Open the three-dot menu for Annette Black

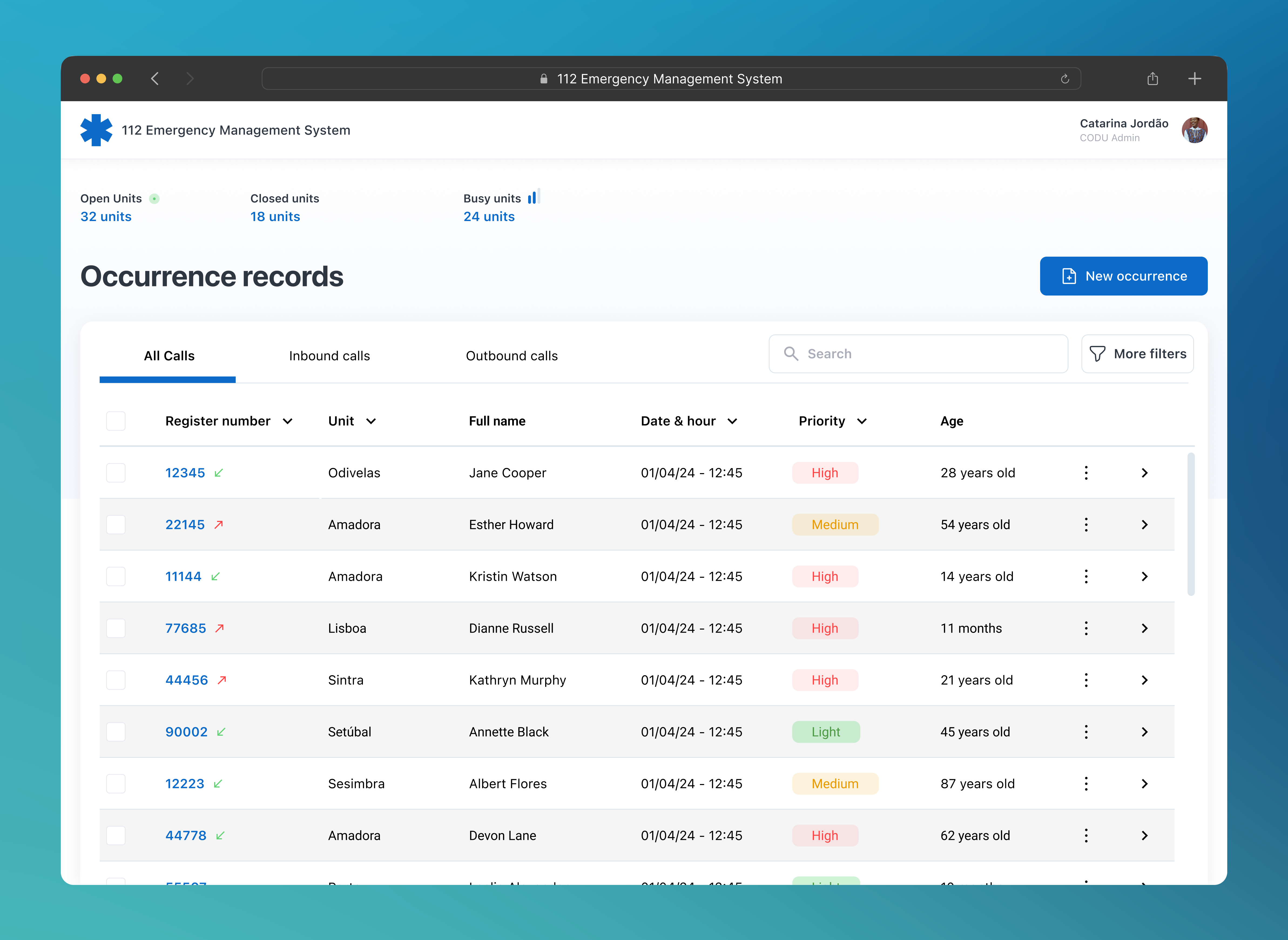1086,732
